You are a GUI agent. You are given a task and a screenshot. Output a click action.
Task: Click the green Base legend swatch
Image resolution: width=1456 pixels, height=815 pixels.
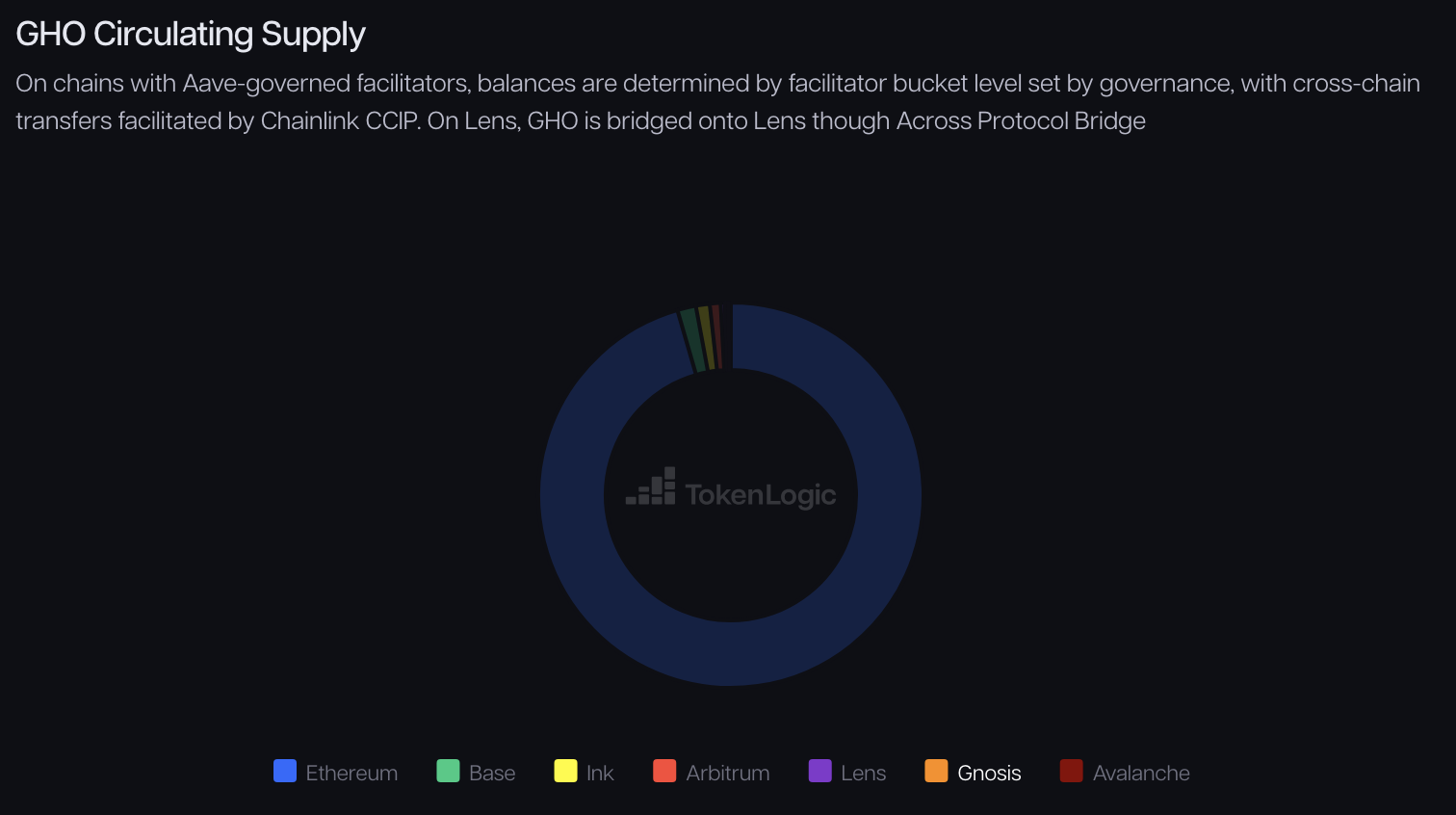(x=448, y=771)
